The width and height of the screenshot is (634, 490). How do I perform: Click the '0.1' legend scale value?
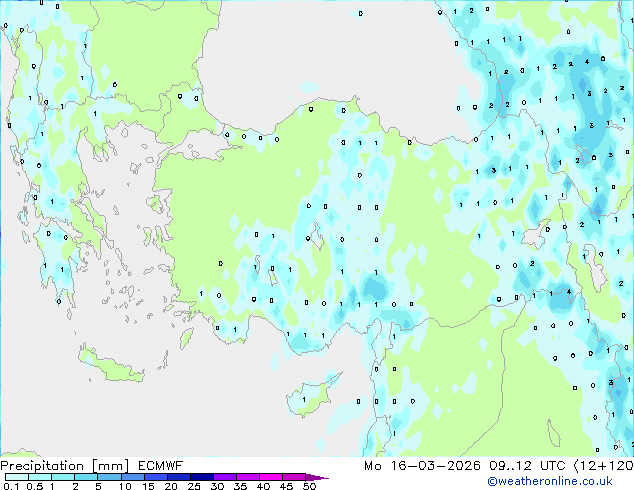(x=11, y=486)
